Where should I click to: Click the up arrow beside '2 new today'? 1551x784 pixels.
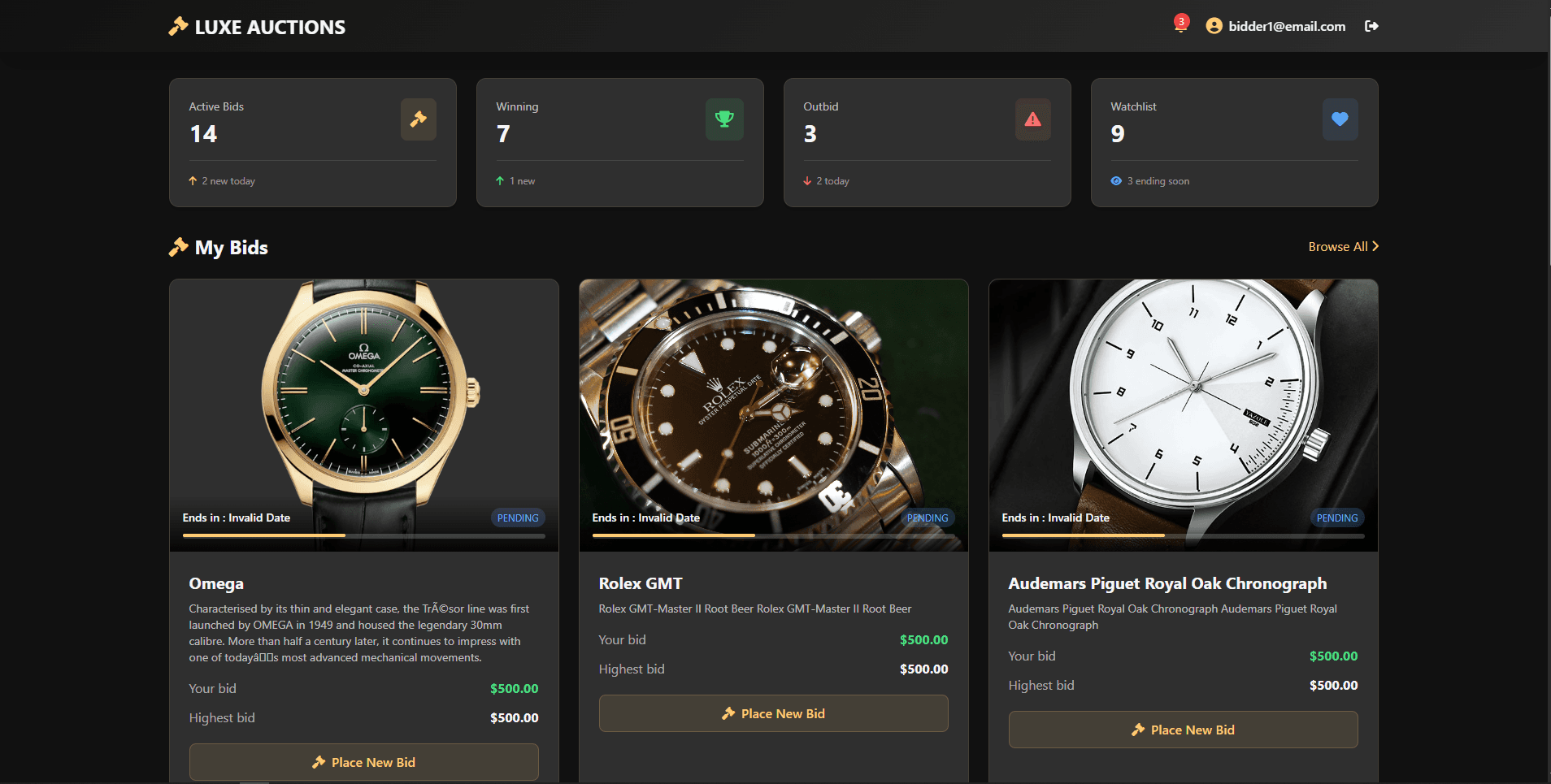[193, 181]
